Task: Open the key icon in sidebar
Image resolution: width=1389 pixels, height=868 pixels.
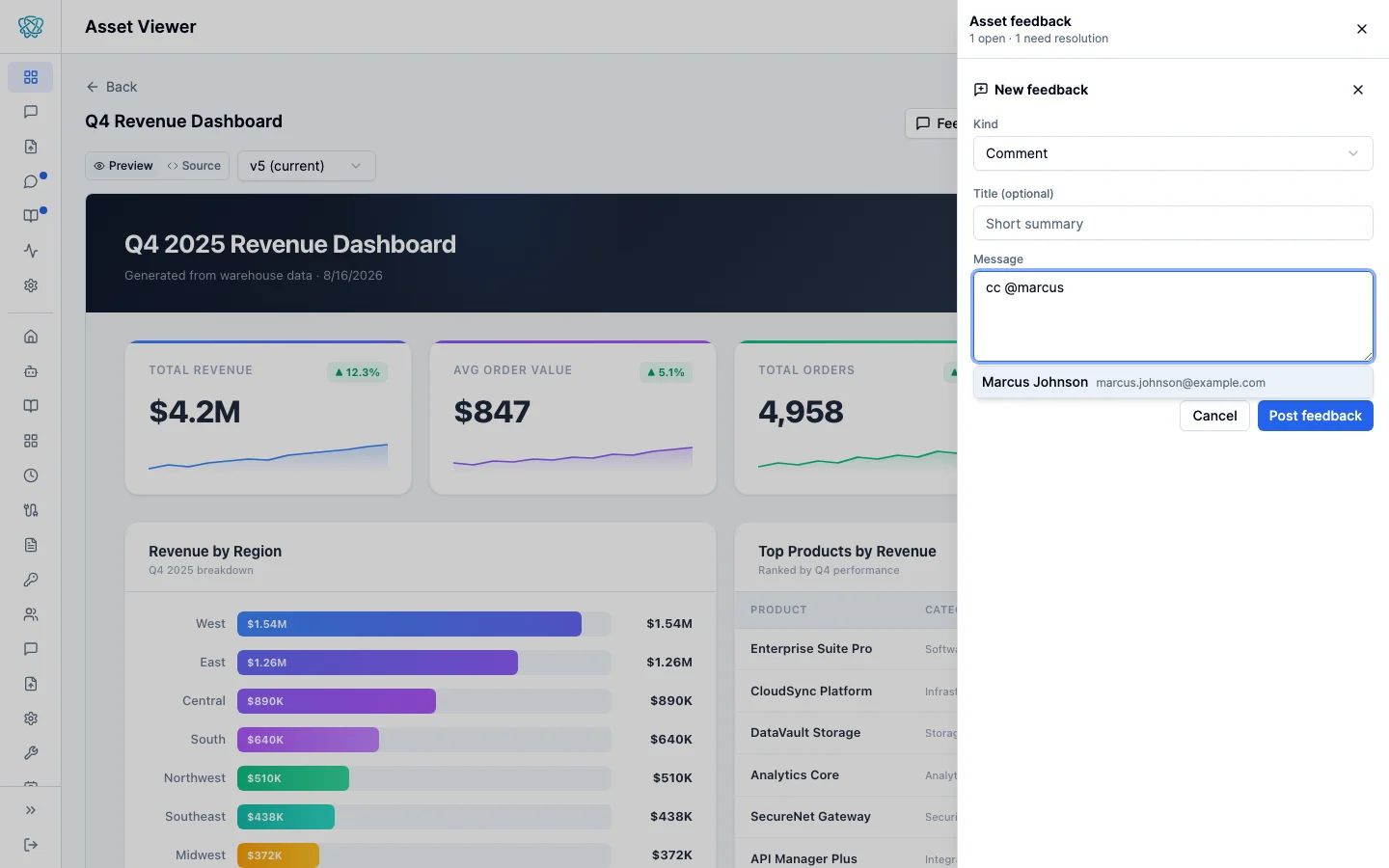Action: (31, 580)
